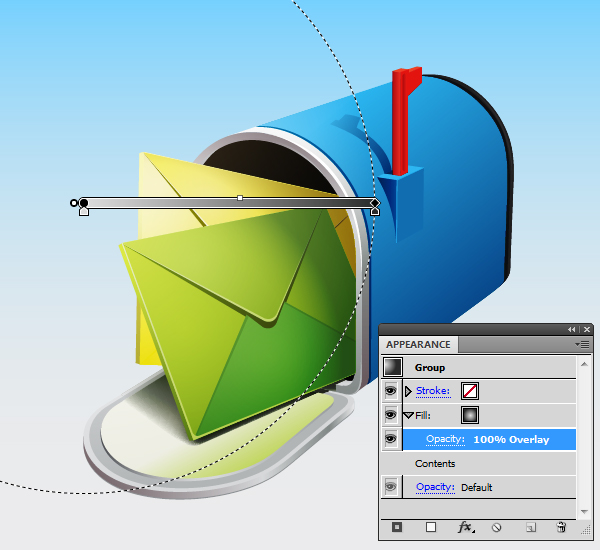
Task: Expand the Stroke attribute triangle
Action: tap(407, 391)
